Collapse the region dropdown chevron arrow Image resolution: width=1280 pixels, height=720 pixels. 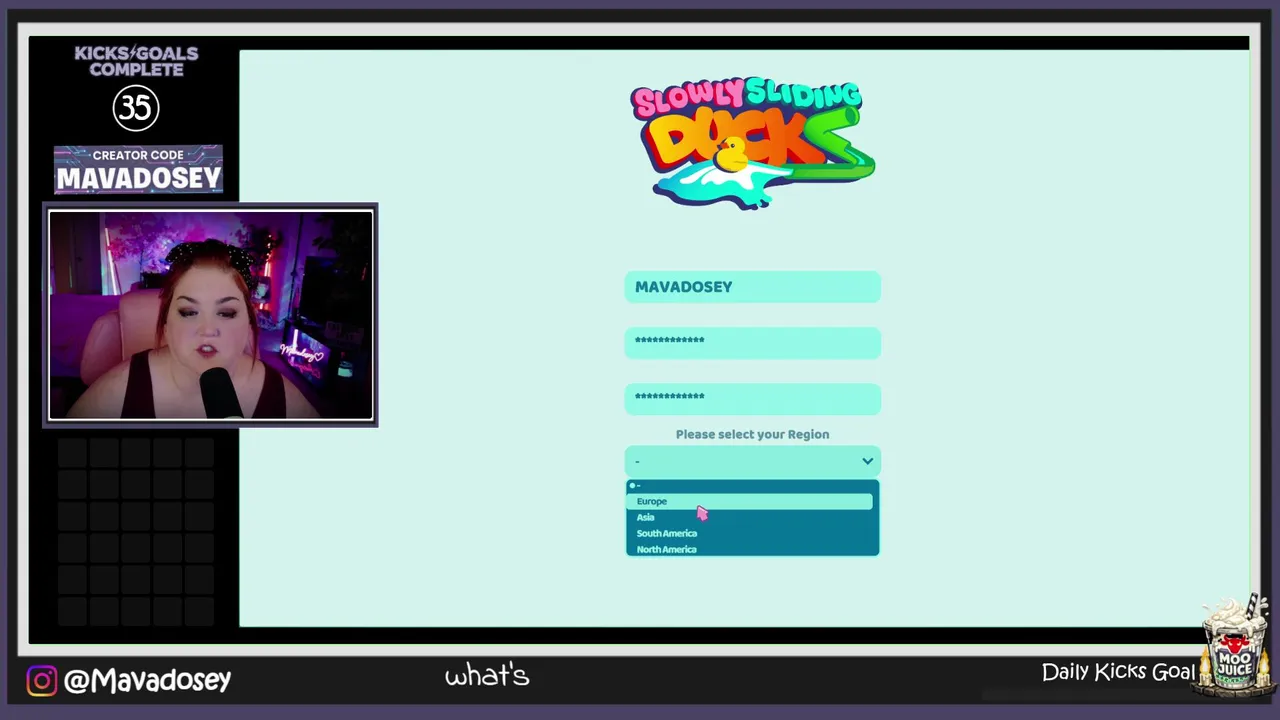tap(867, 461)
